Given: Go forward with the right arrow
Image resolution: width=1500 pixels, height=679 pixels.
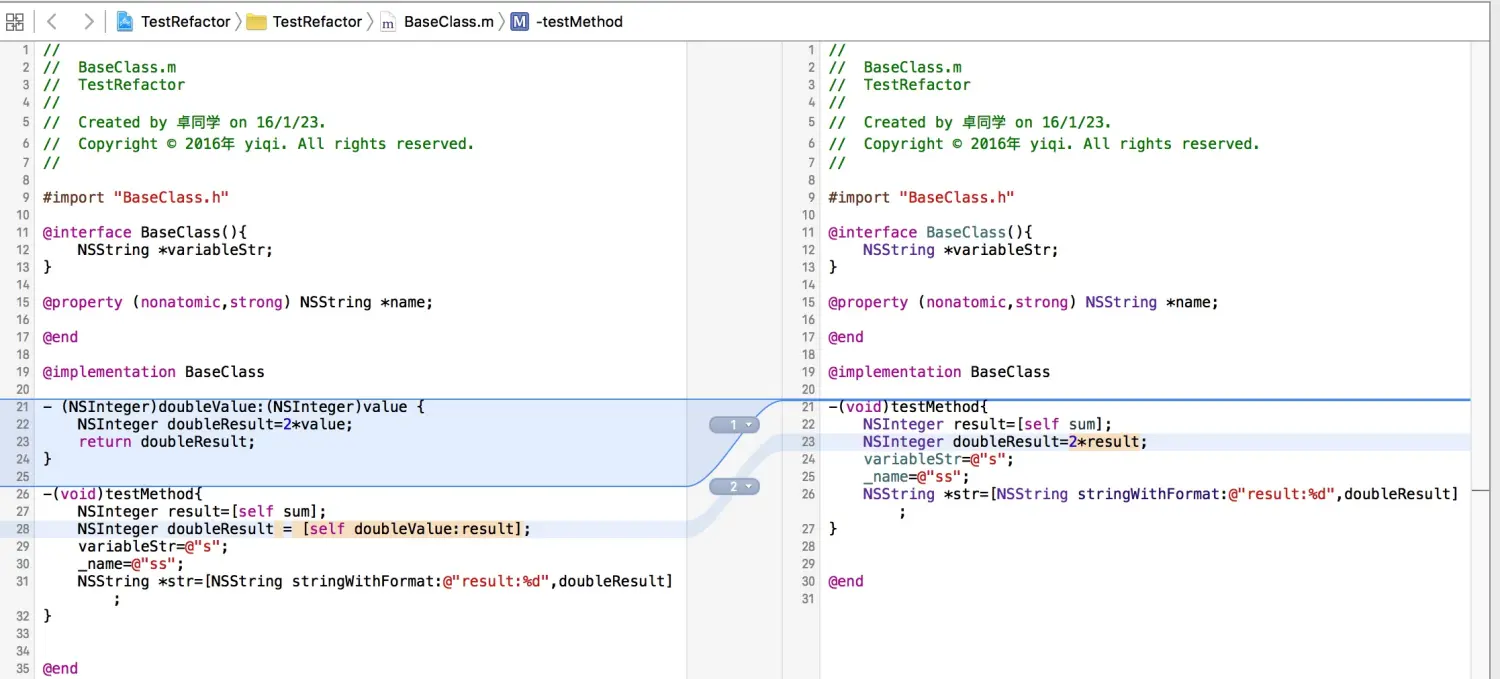Looking at the screenshot, I should (89, 21).
